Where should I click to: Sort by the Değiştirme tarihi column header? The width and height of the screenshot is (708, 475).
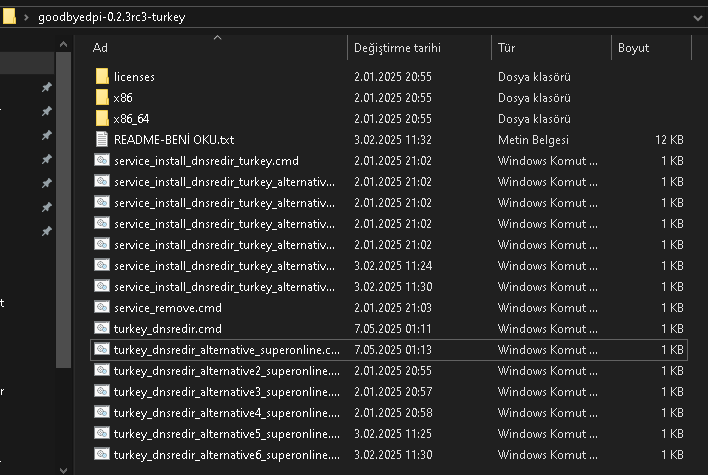(x=398, y=48)
